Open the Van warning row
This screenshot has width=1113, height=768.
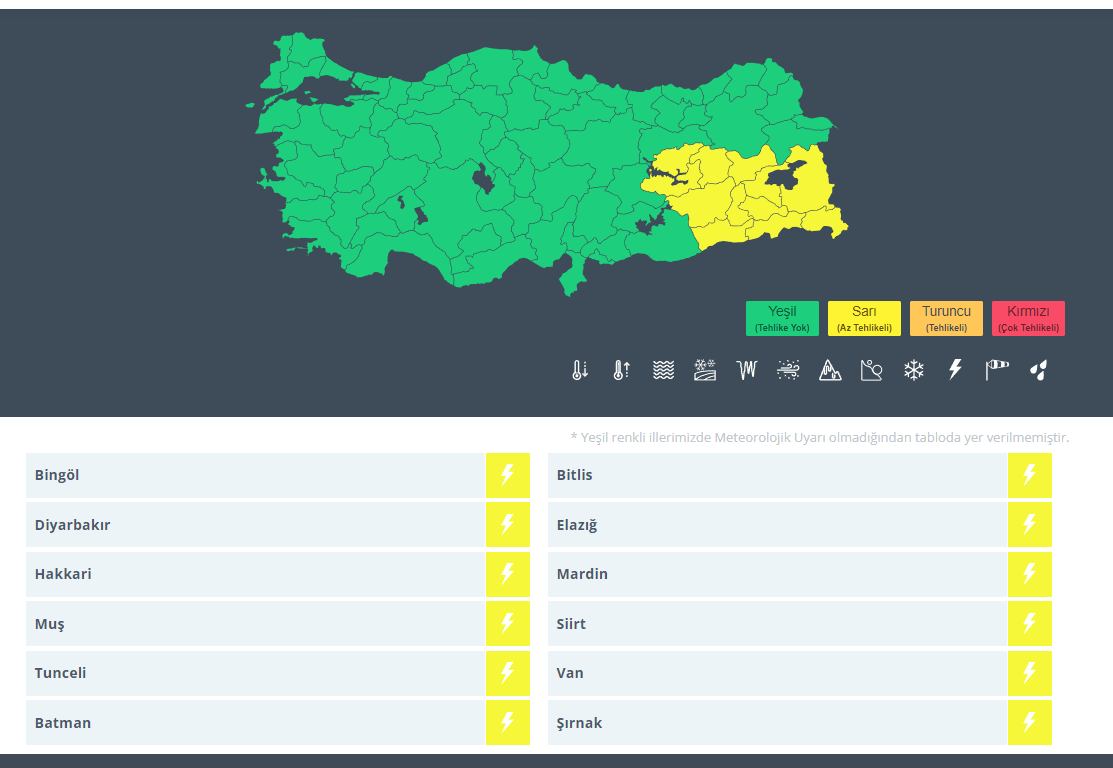coord(777,673)
